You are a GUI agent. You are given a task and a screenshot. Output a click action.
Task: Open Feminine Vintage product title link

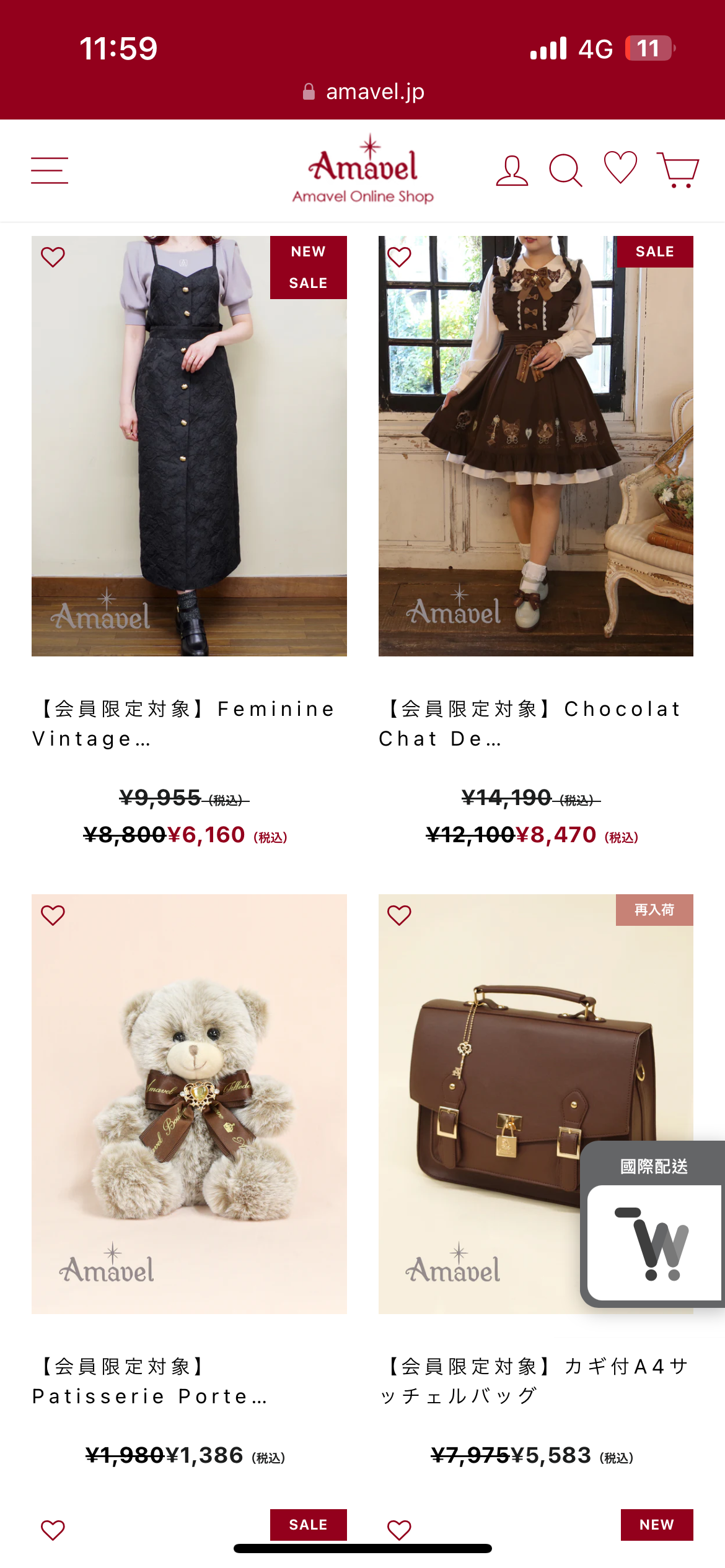click(184, 723)
